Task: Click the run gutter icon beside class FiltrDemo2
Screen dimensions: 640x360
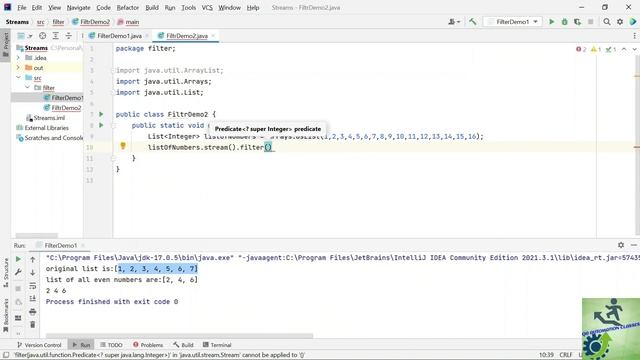Action: 101,114
